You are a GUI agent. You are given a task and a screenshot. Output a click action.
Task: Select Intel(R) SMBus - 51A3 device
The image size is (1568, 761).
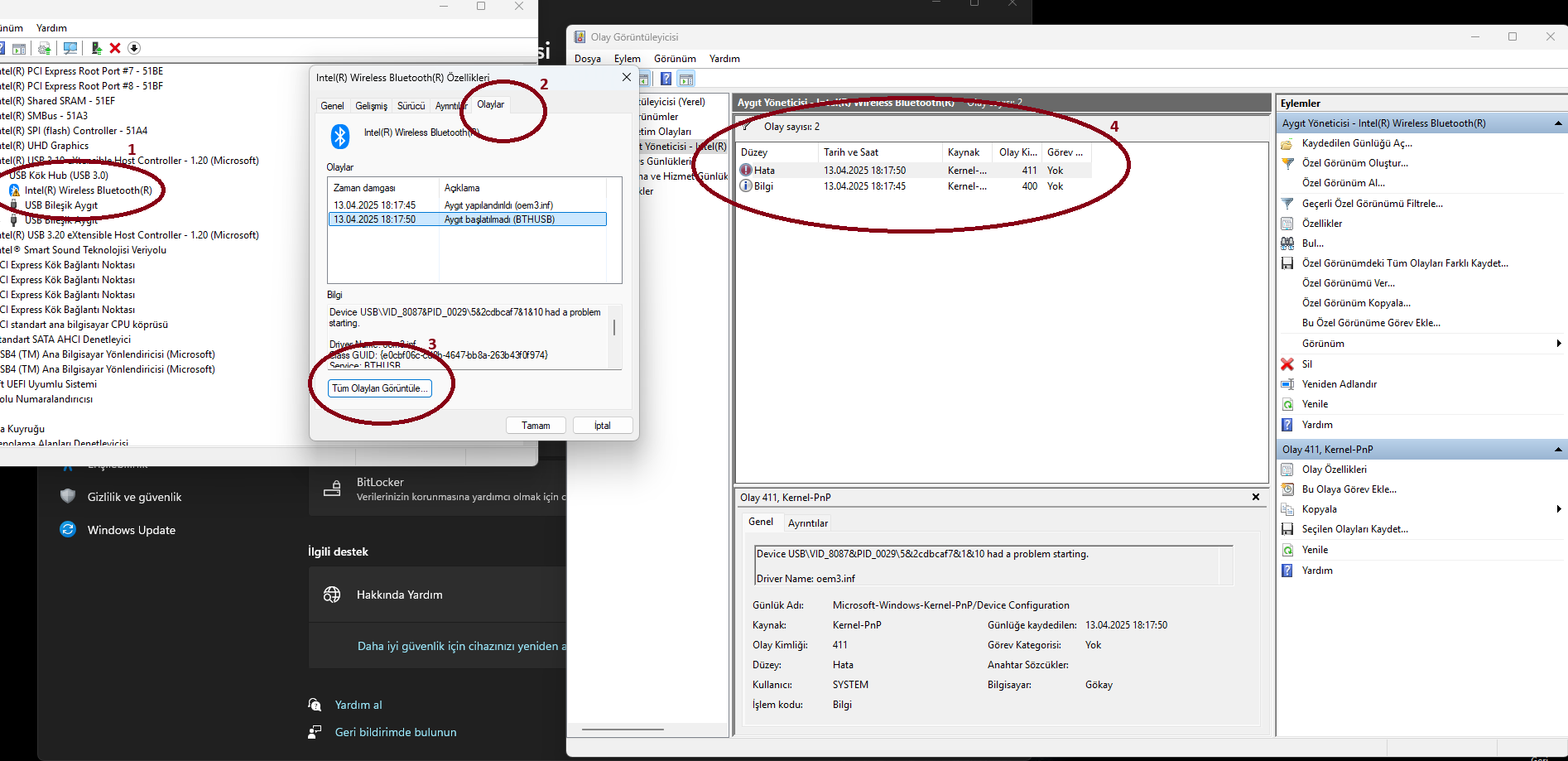coord(44,116)
